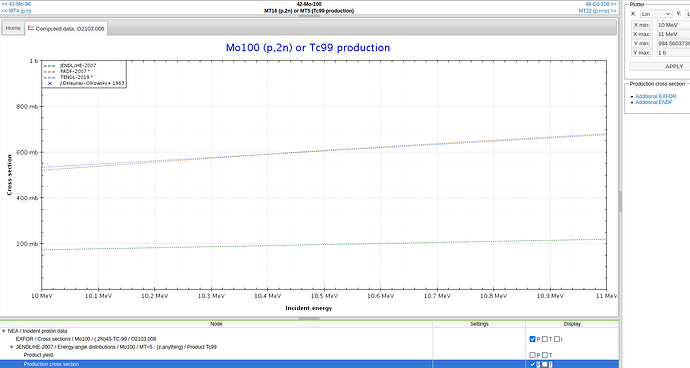The height and width of the screenshot is (368, 690).
Task: Open the Additional EXFOR link
Action: pos(655,96)
